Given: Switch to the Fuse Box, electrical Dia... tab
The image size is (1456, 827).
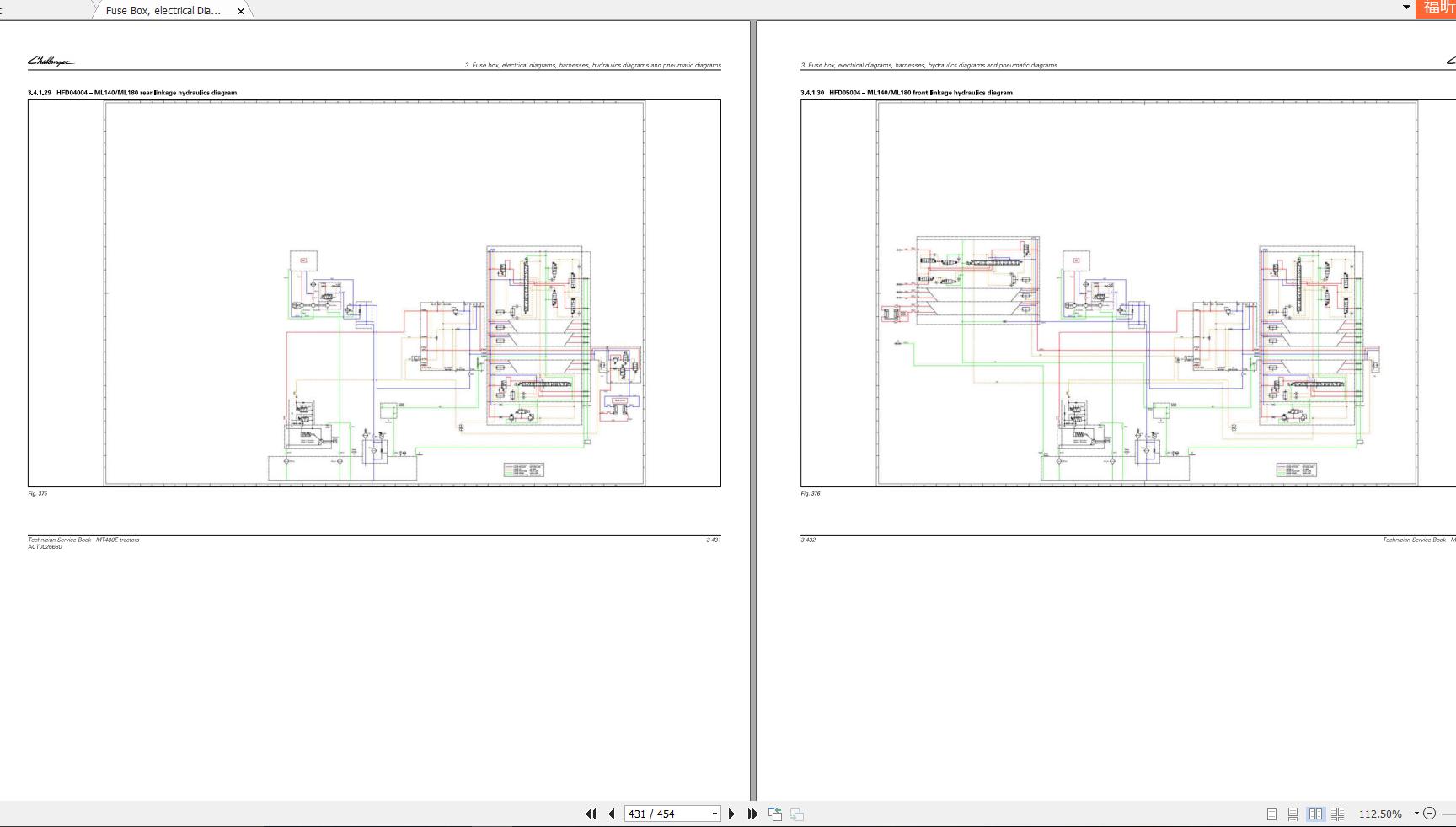Looking at the screenshot, I should point(163,11).
